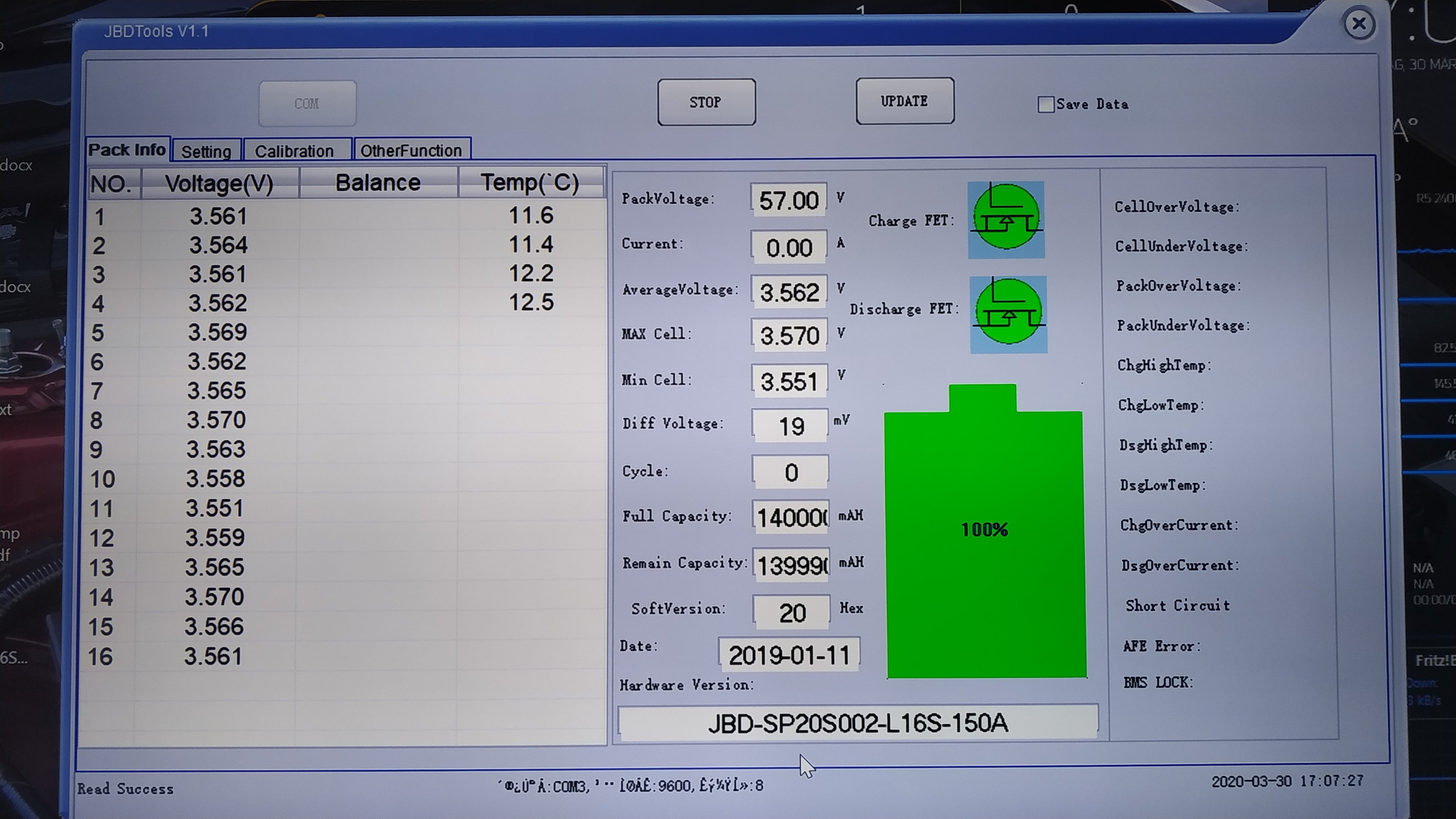Viewport: 1456px width, 819px height.
Task: Click the Full Capacity value field
Action: point(791,517)
